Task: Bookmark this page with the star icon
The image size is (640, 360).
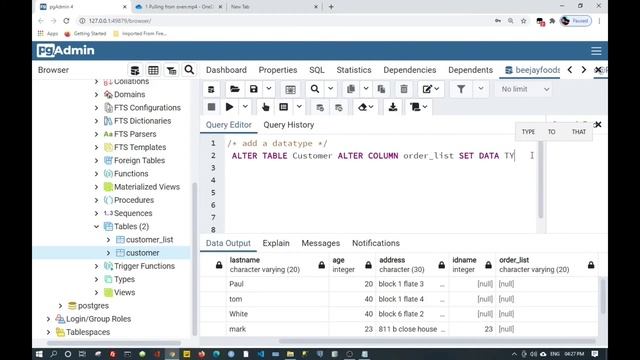Action: pos(523,21)
